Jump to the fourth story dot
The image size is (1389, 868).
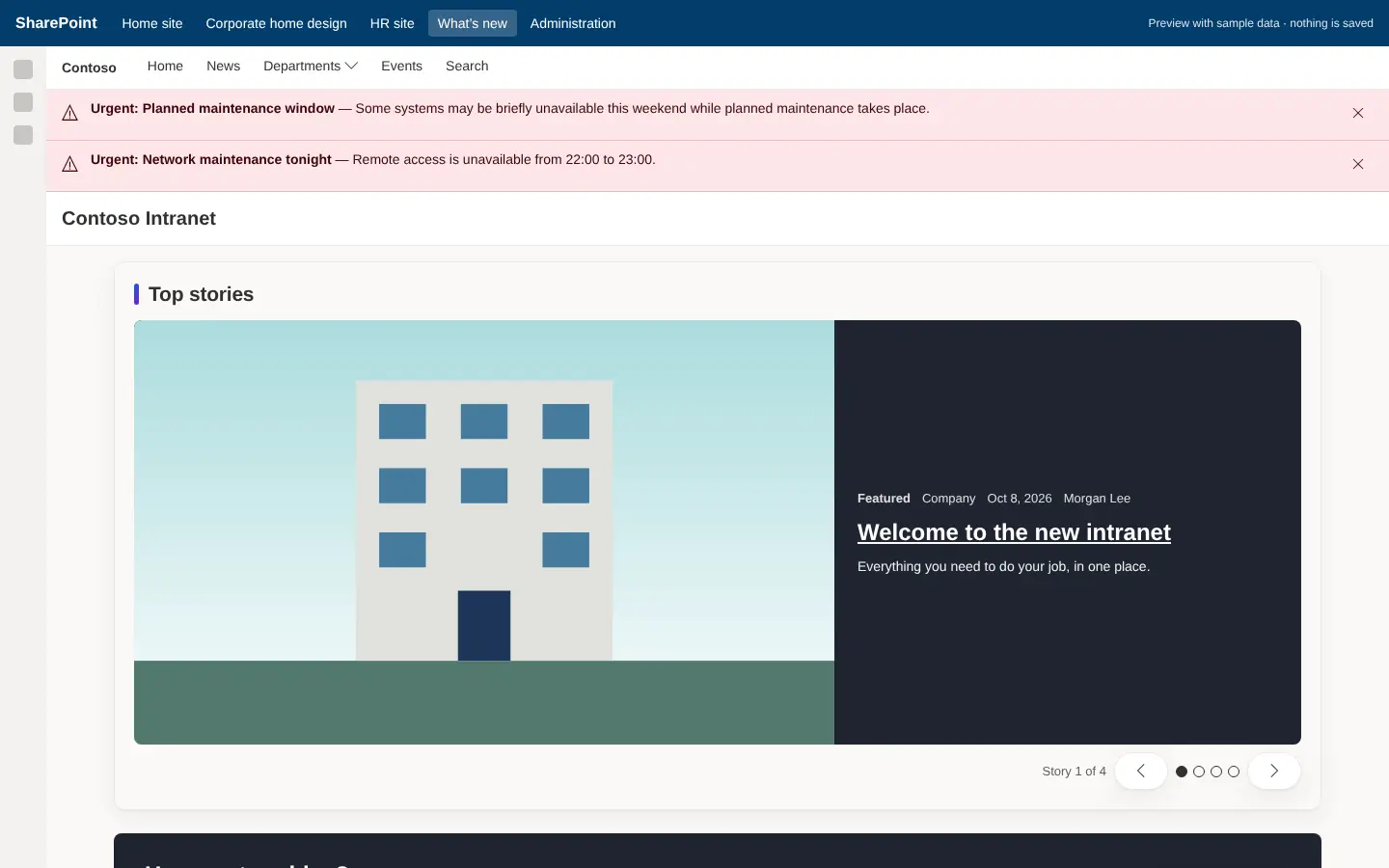point(1234,772)
